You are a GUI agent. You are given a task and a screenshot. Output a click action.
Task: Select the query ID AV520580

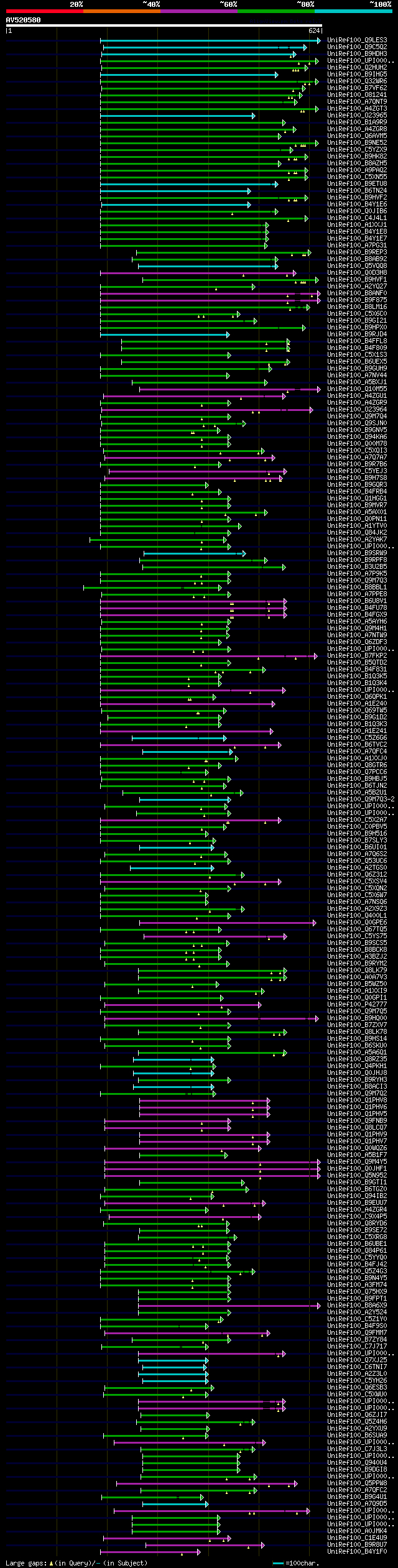(24, 20)
